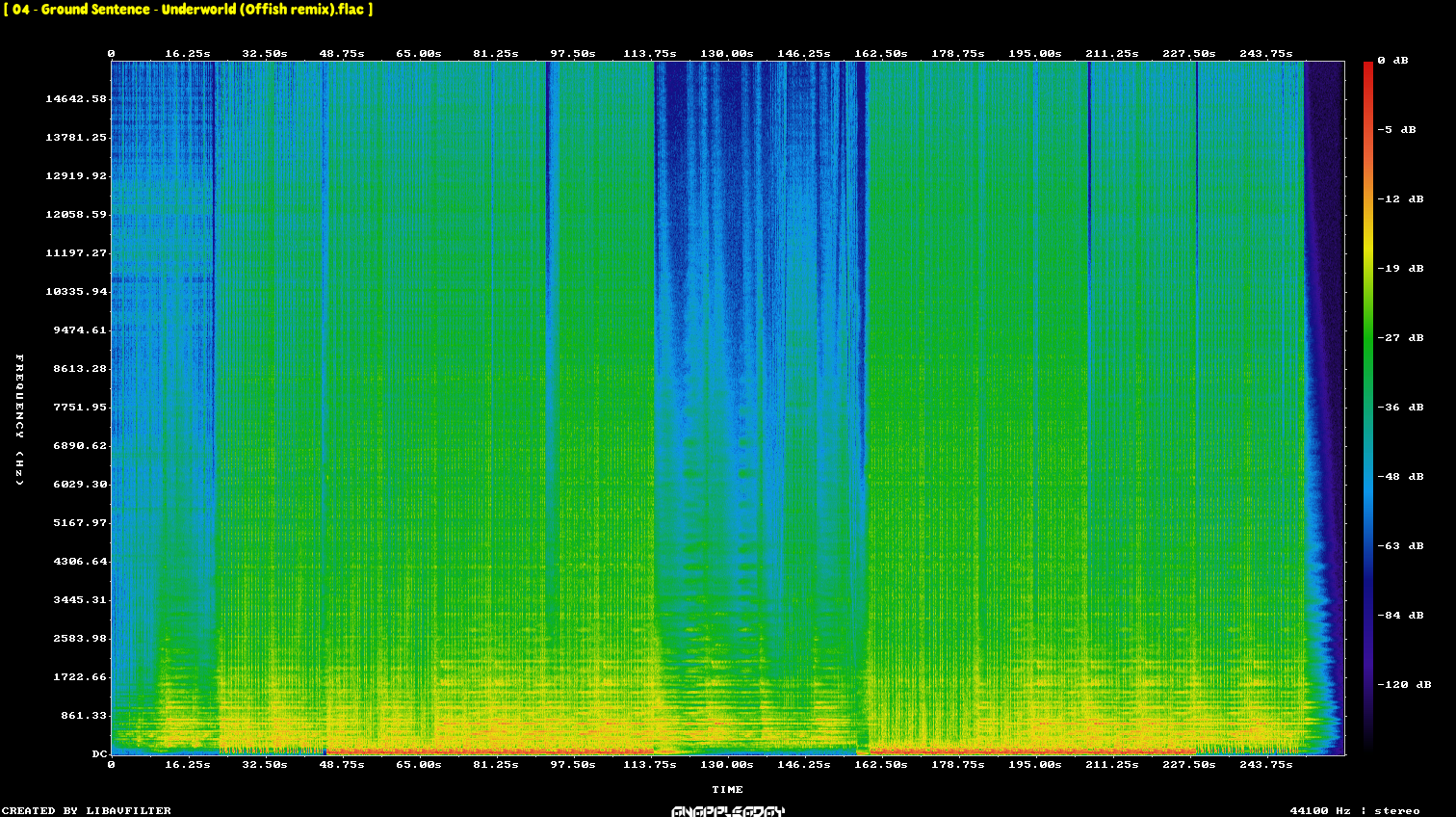Click the dB color scale bar
The width and height of the screenshot is (1456, 817).
[1368, 408]
